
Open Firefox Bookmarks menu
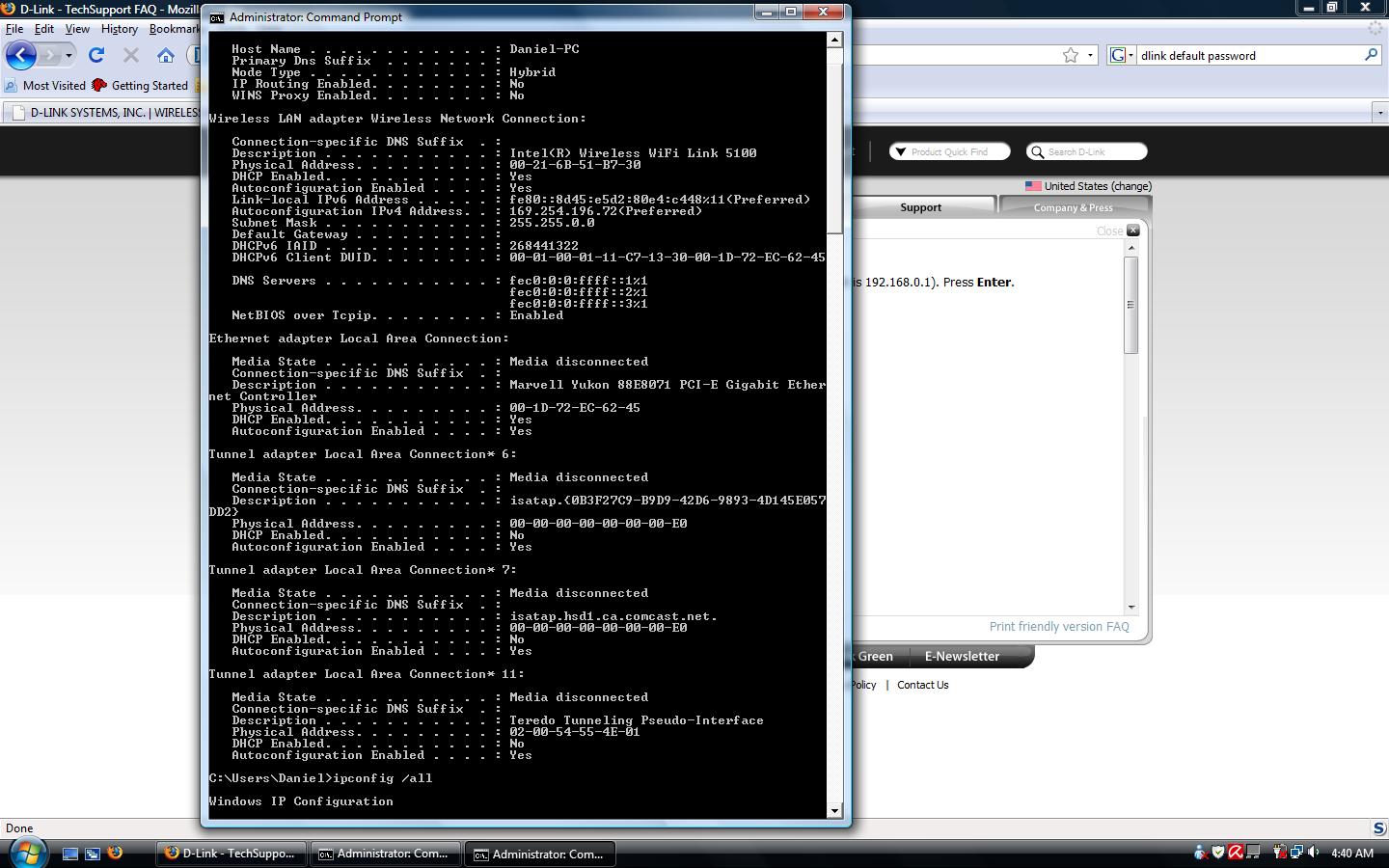[174, 29]
